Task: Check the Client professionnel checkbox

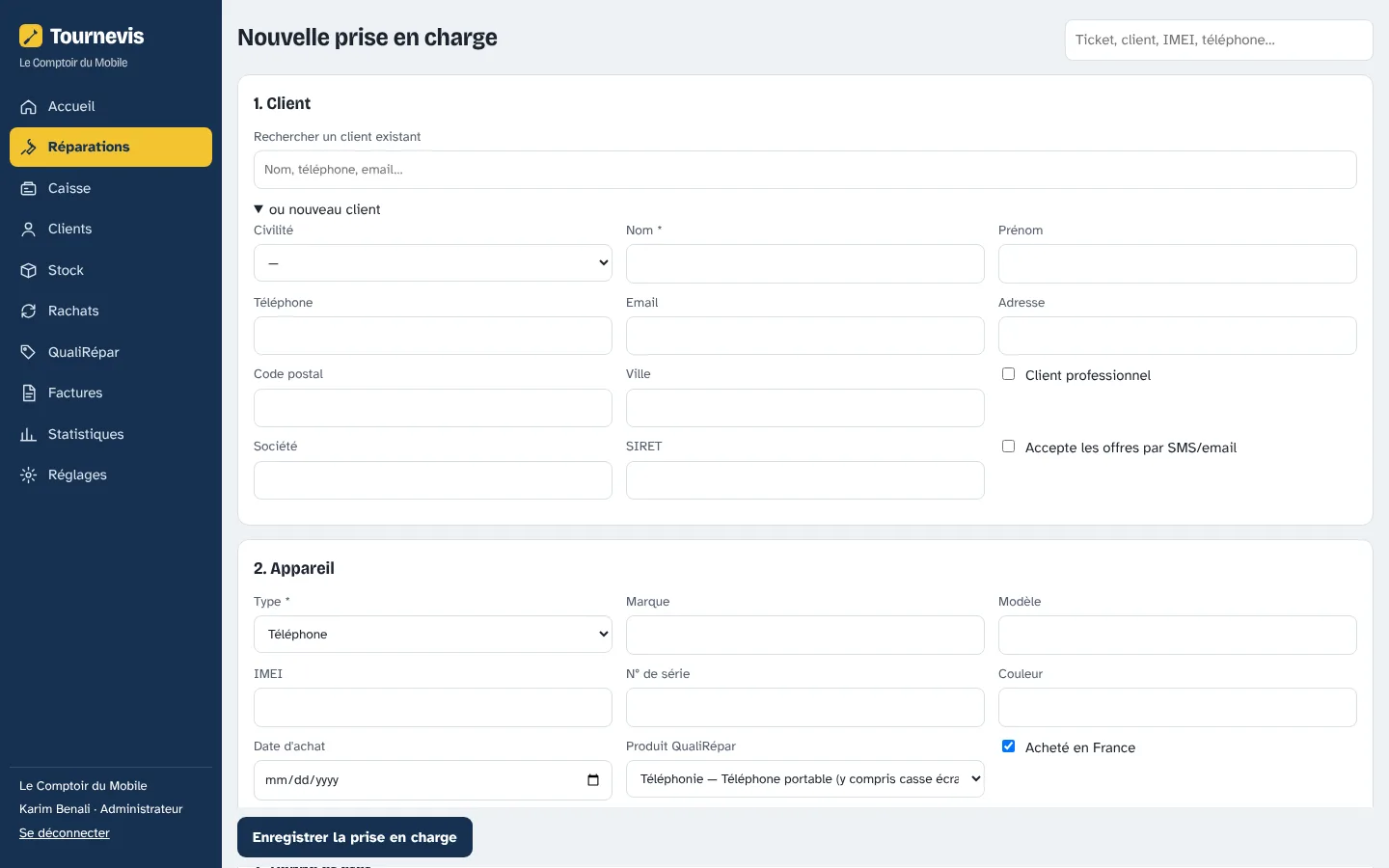Action: point(1008,374)
